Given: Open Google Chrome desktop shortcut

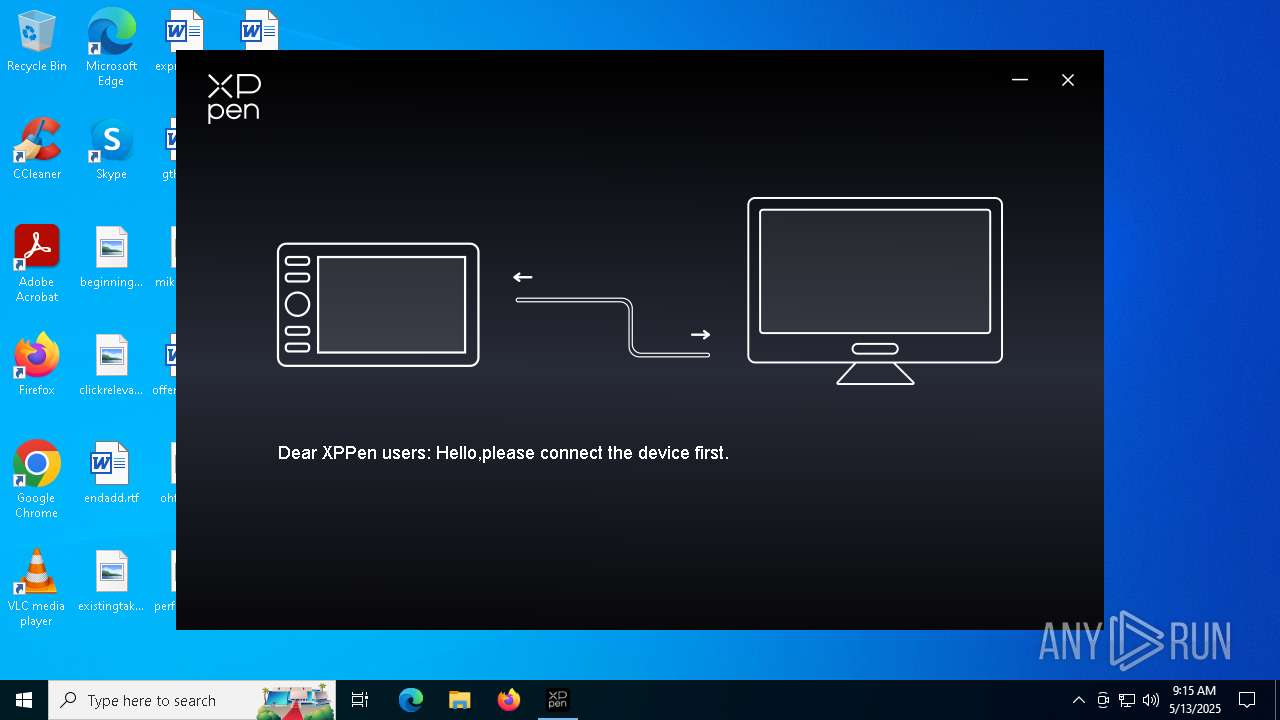Looking at the screenshot, I should (x=37, y=480).
